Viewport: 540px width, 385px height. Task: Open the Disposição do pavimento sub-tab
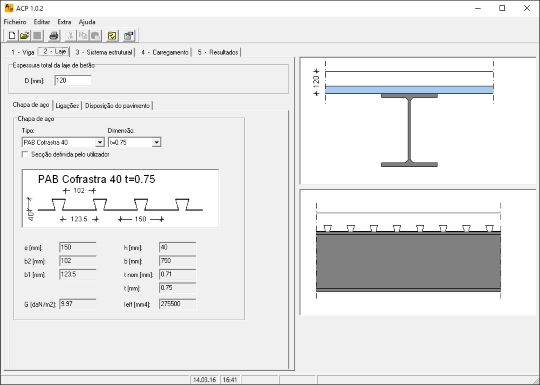(x=117, y=106)
